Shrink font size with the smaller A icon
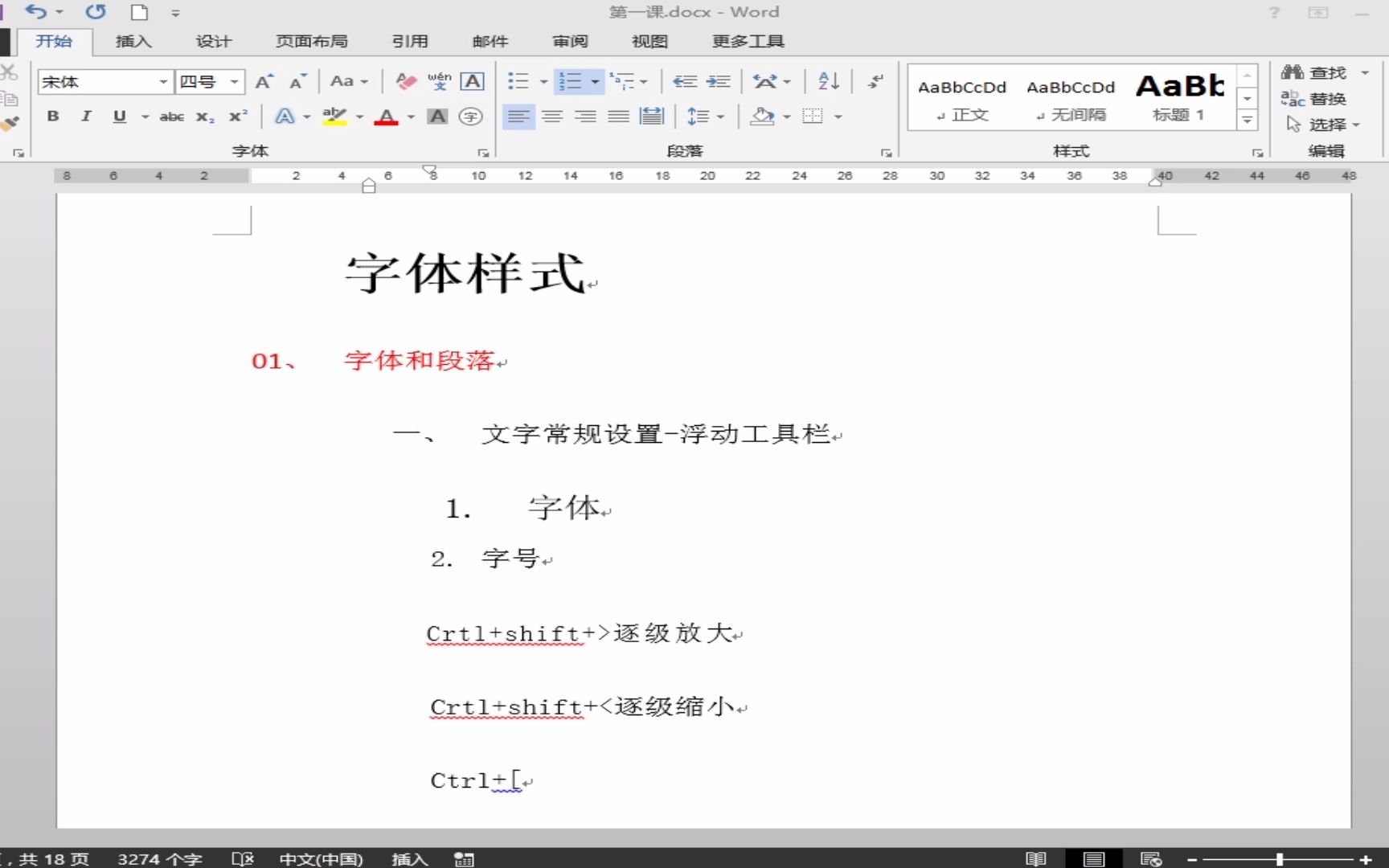The height and width of the screenshot is (868, 1389). [x=297, y=81]
